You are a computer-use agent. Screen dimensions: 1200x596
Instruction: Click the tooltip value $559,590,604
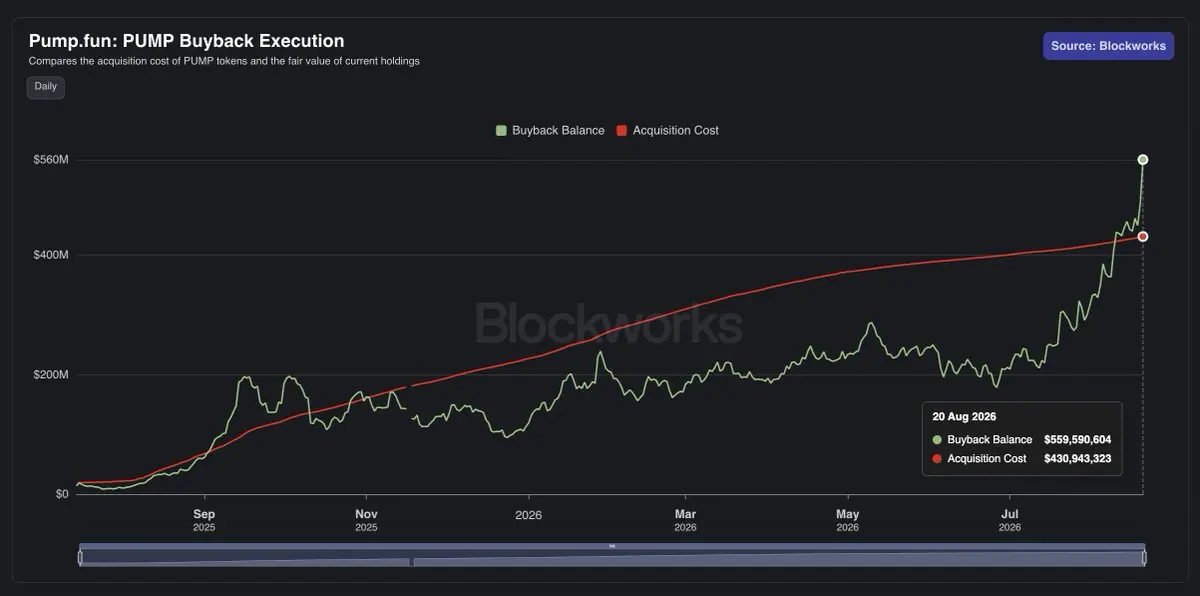coord(1077,440)
